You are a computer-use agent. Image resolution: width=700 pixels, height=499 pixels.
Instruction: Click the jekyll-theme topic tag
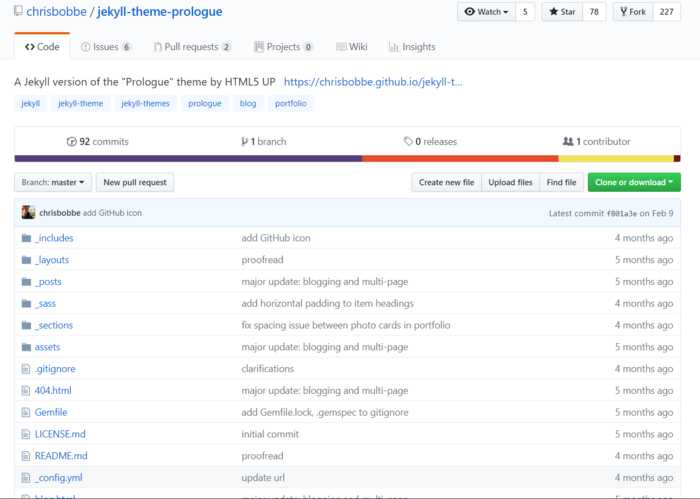[x=80, y=104]
